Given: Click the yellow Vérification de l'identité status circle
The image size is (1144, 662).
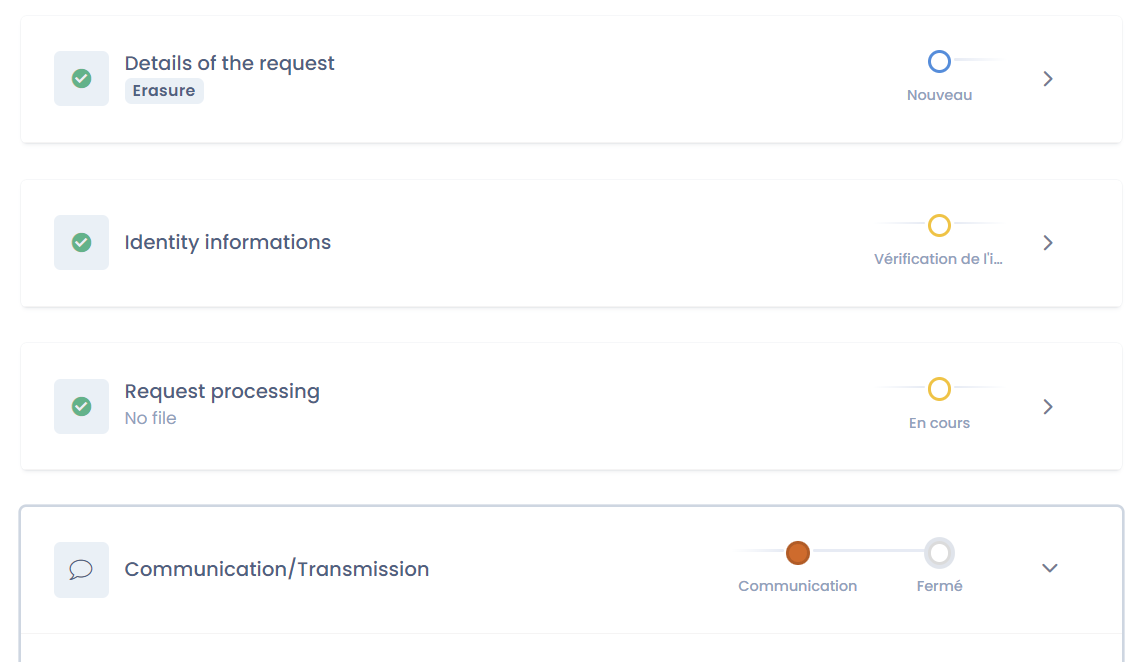Looking at the screenshot, I should tap(939, 225).
